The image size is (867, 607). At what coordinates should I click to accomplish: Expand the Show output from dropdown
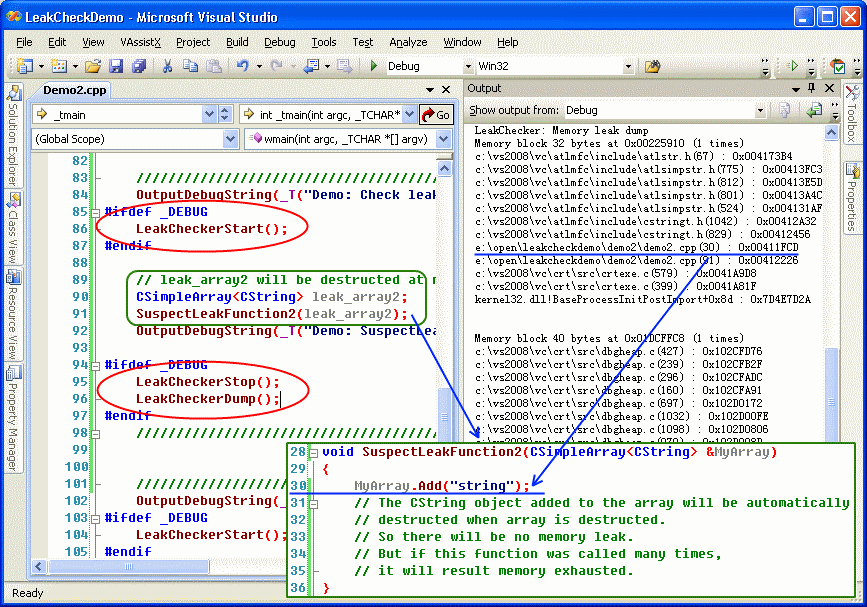(762, 110)
